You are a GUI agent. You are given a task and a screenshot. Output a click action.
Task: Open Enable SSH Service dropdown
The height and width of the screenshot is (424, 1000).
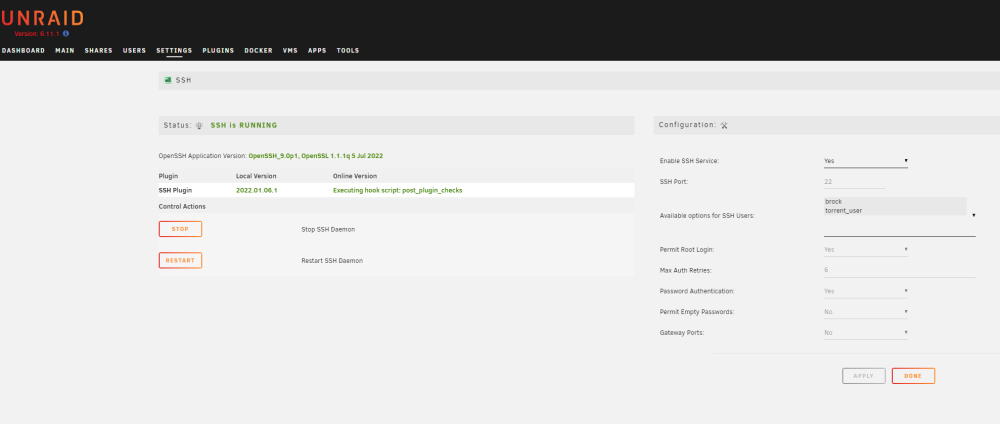click(x=865, y=161)
